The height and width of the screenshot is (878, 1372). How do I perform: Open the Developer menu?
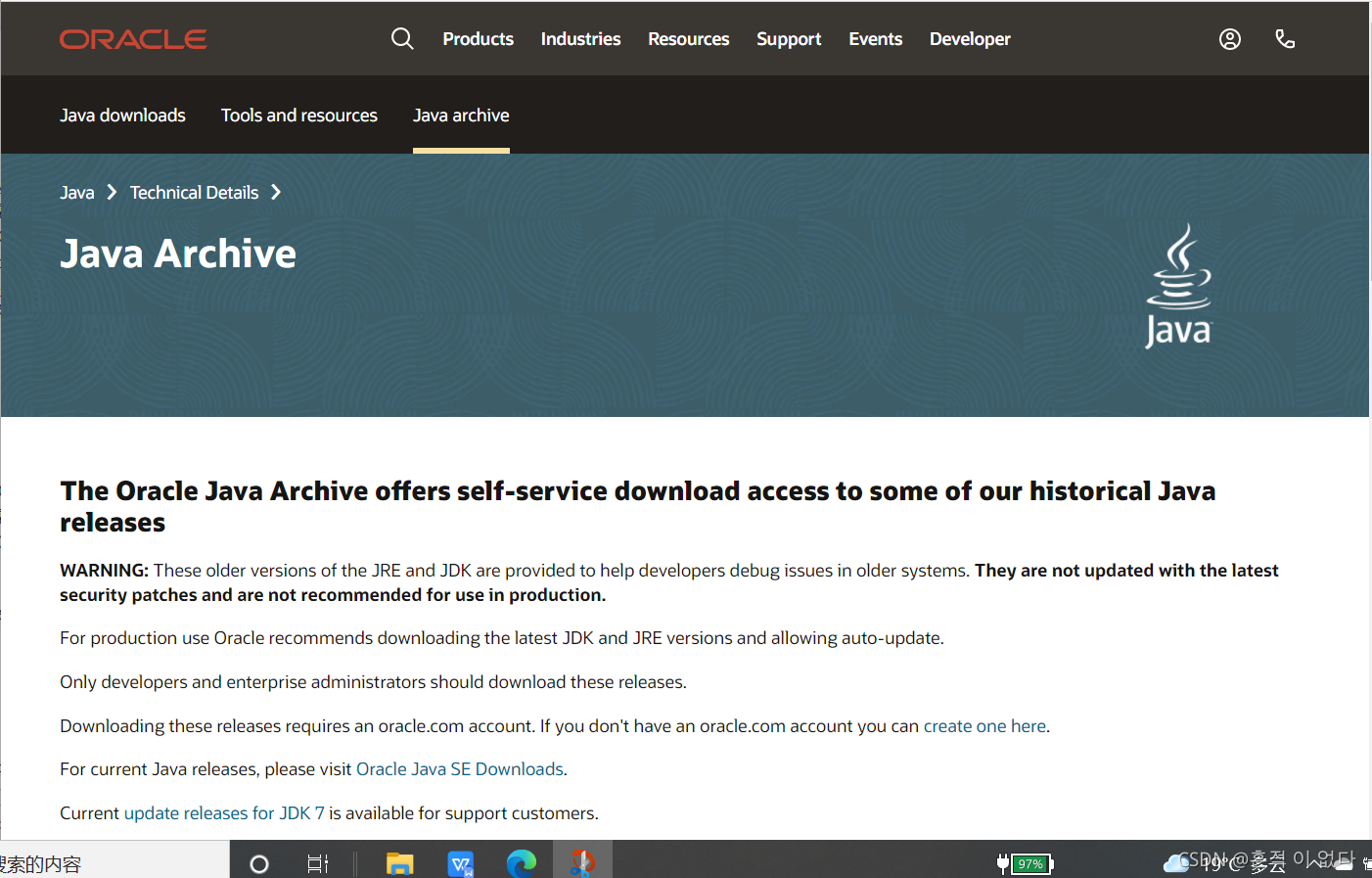tap(970, 39)
